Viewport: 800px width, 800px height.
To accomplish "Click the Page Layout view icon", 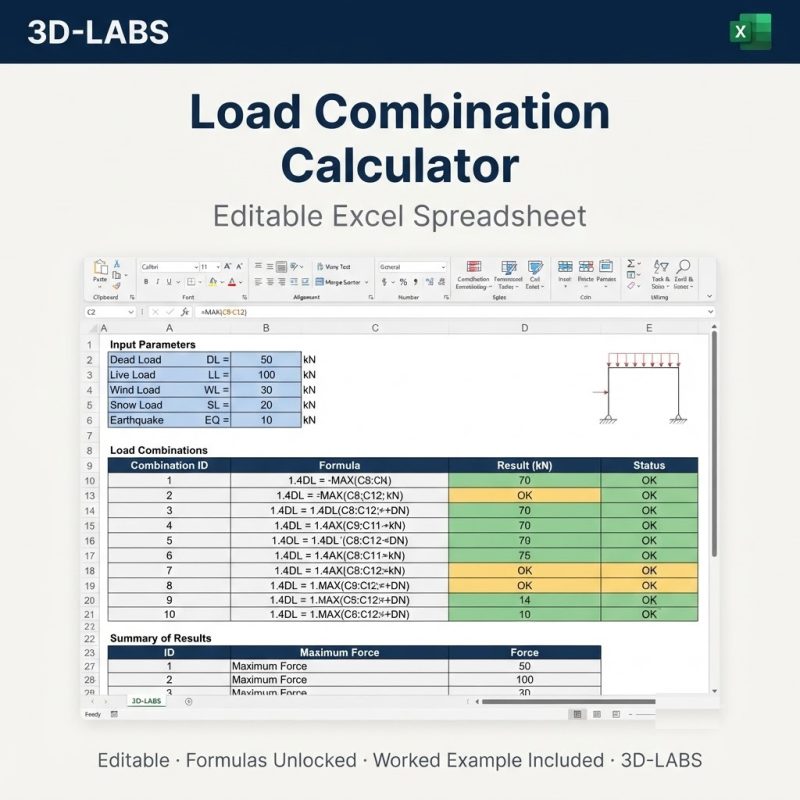I will click(597, 714).
